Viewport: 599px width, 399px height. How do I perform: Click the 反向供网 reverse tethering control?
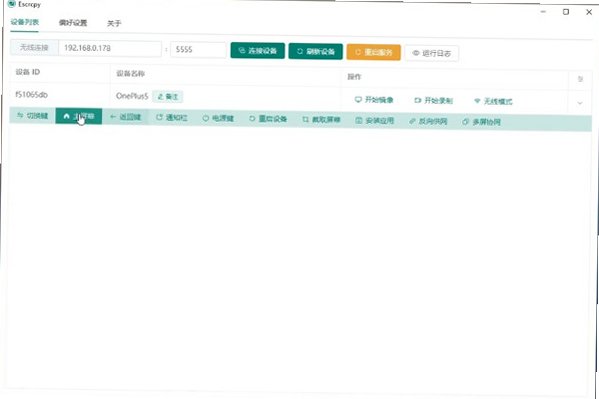coord(428,122)
